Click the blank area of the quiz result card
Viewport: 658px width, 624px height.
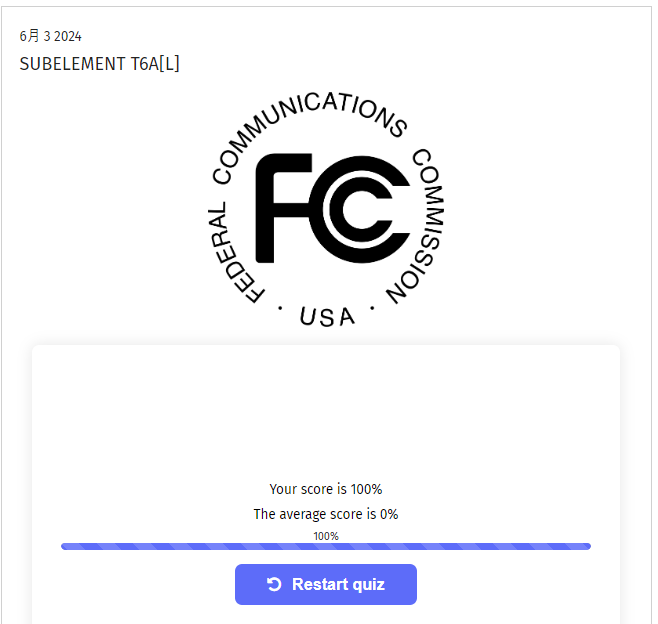[x=325, y=410]
